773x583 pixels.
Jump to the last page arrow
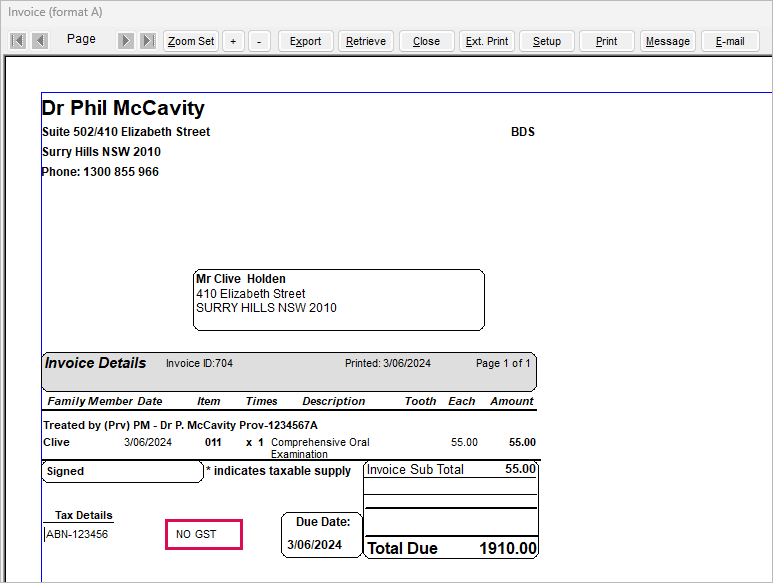(147, 41)
